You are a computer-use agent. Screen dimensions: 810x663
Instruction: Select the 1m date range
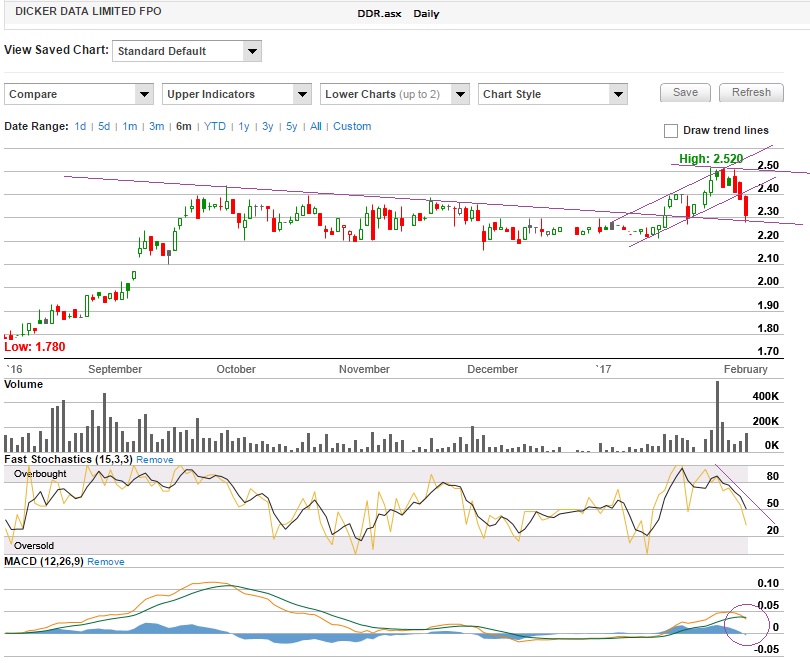coord(130,127)
